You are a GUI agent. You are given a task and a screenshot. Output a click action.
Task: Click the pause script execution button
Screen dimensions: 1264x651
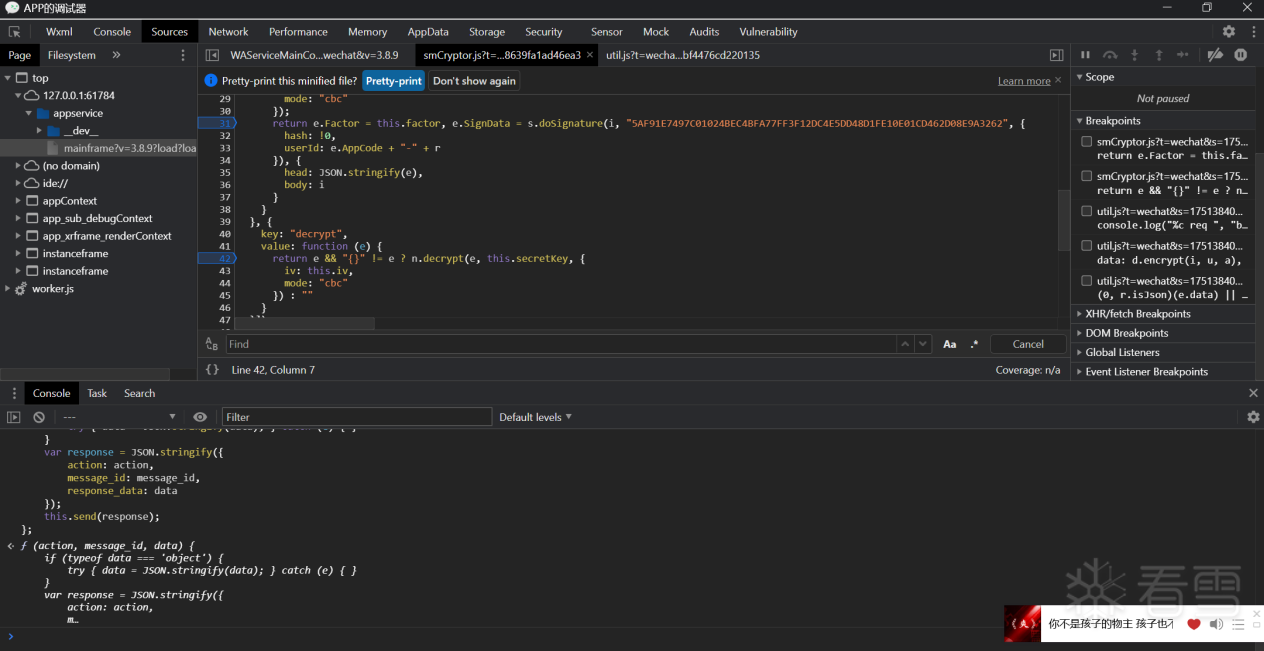pos(1085,55)
